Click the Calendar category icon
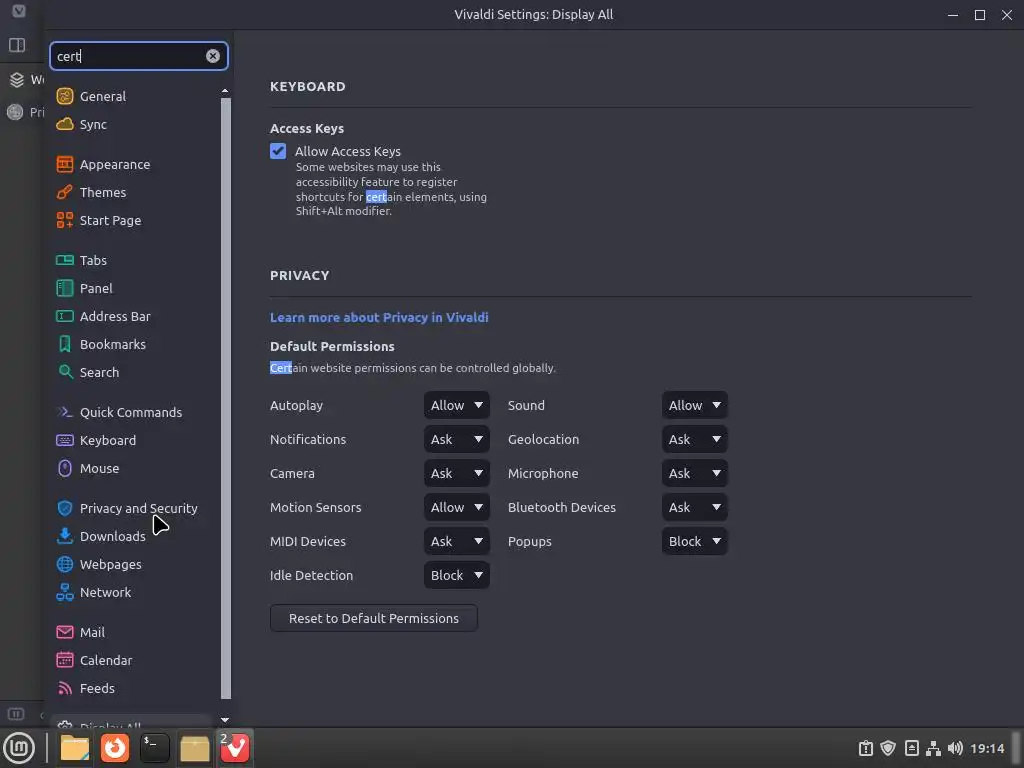This screenshot has width=1024, height=768. coord(65,660)
